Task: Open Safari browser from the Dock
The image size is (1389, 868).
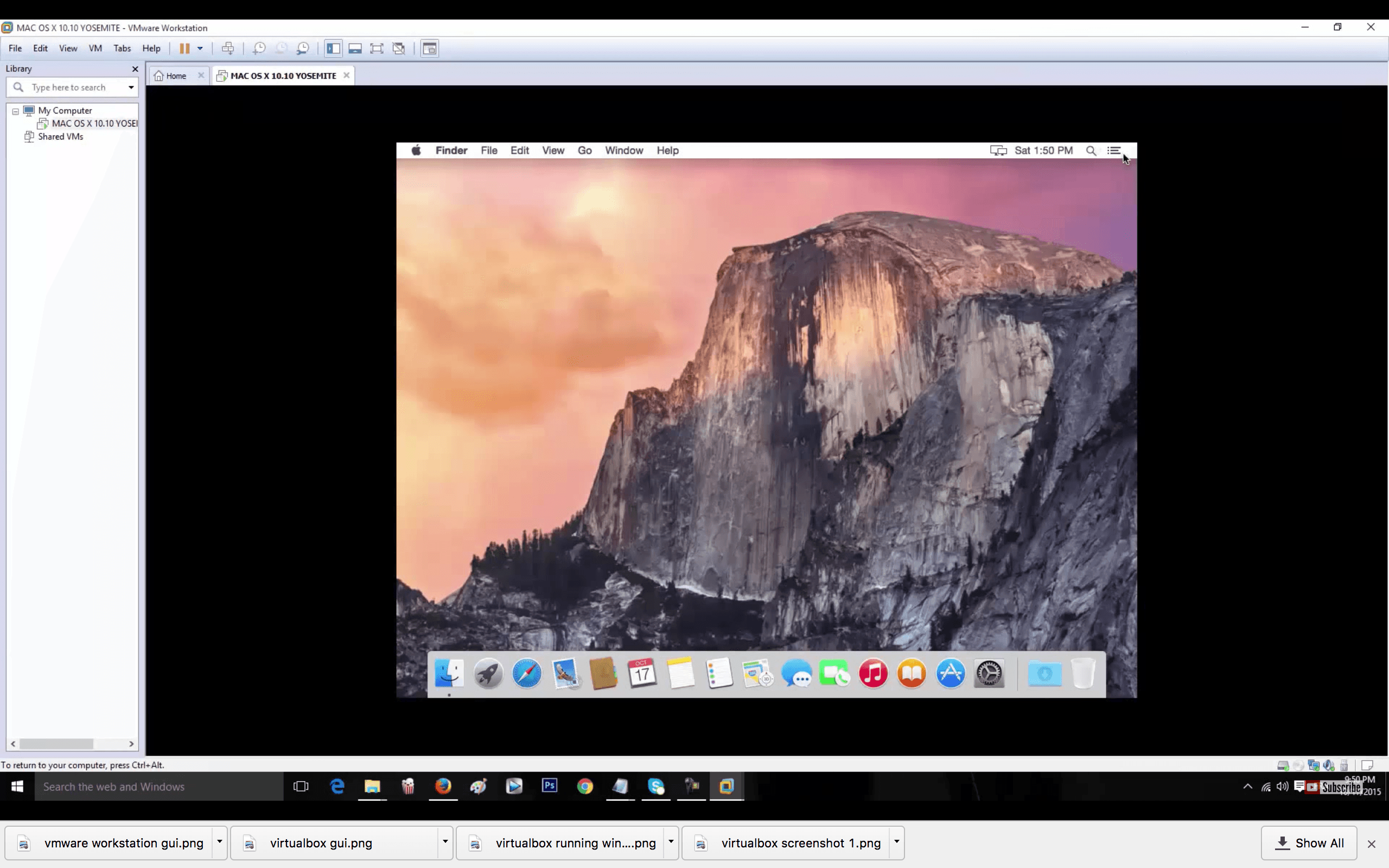Action: (526, 673)
